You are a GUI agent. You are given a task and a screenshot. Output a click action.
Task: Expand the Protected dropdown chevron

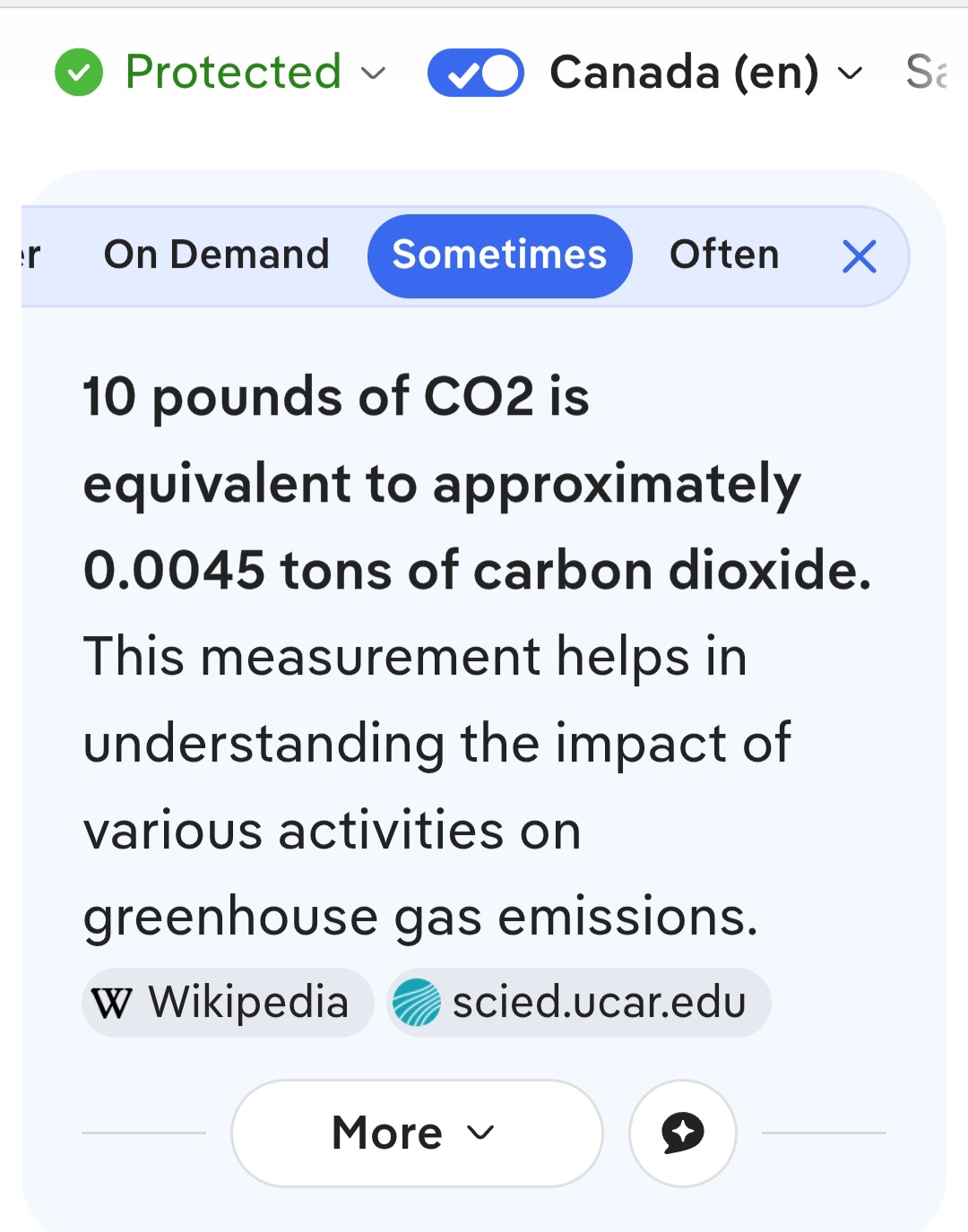click(373, 73)
